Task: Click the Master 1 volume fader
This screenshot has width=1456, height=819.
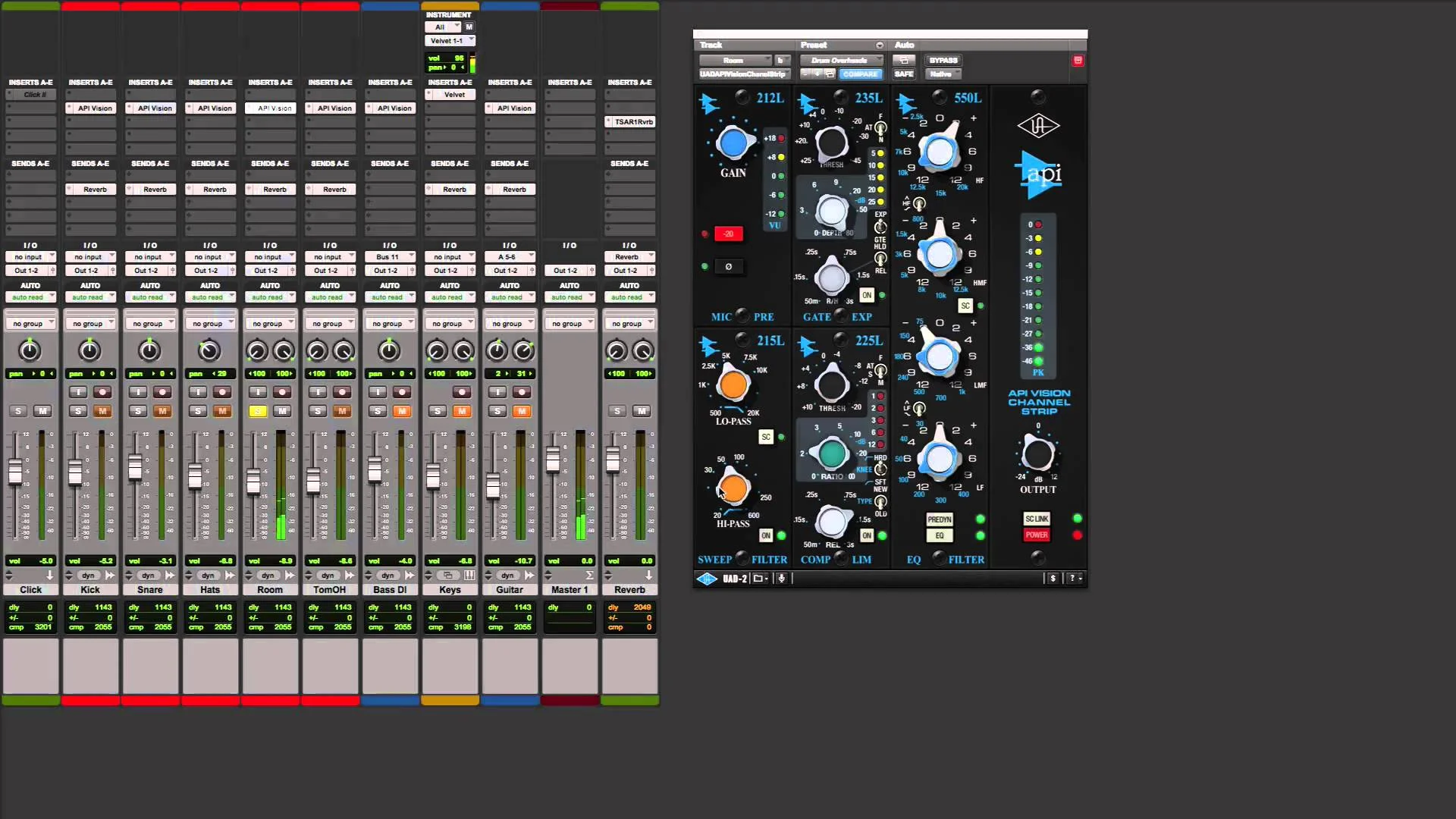Action: coord(553,460)
